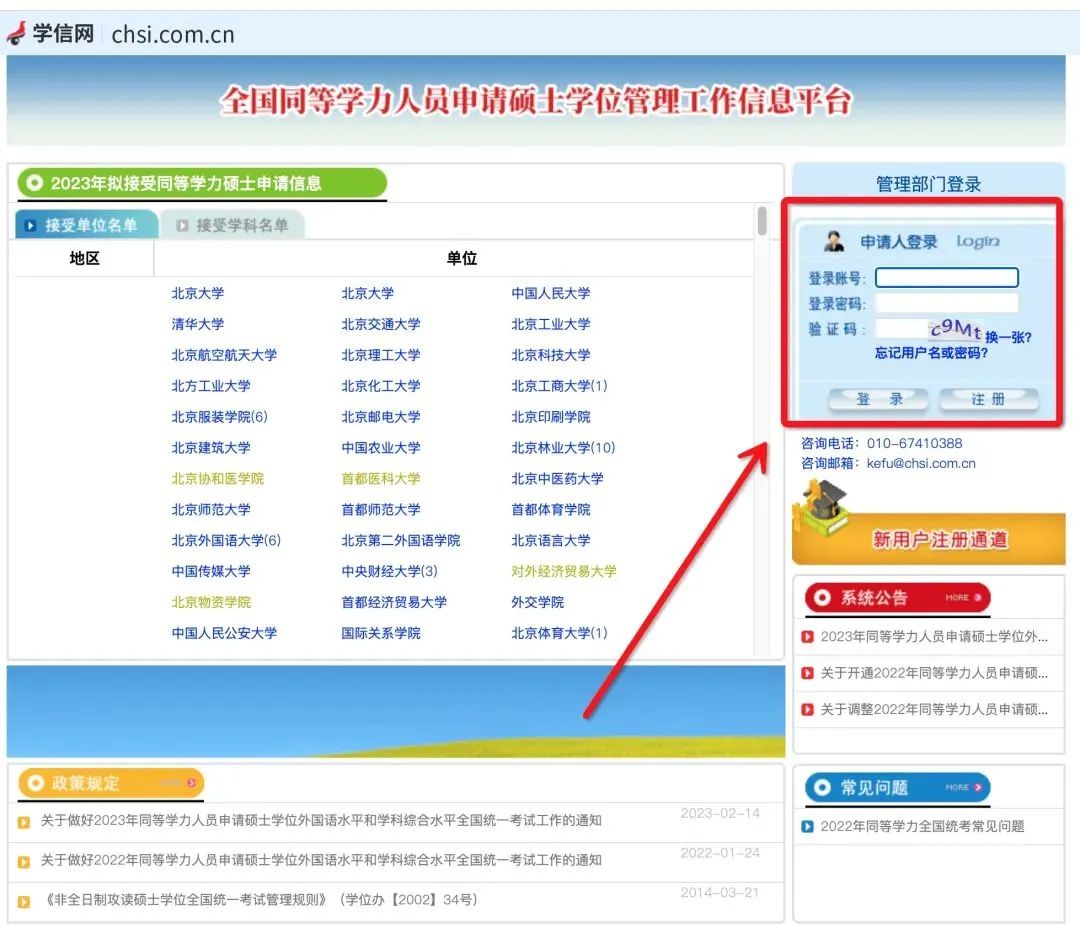Click the blue arrow icon on the 接受单位名单 tab

click(31, 225)
